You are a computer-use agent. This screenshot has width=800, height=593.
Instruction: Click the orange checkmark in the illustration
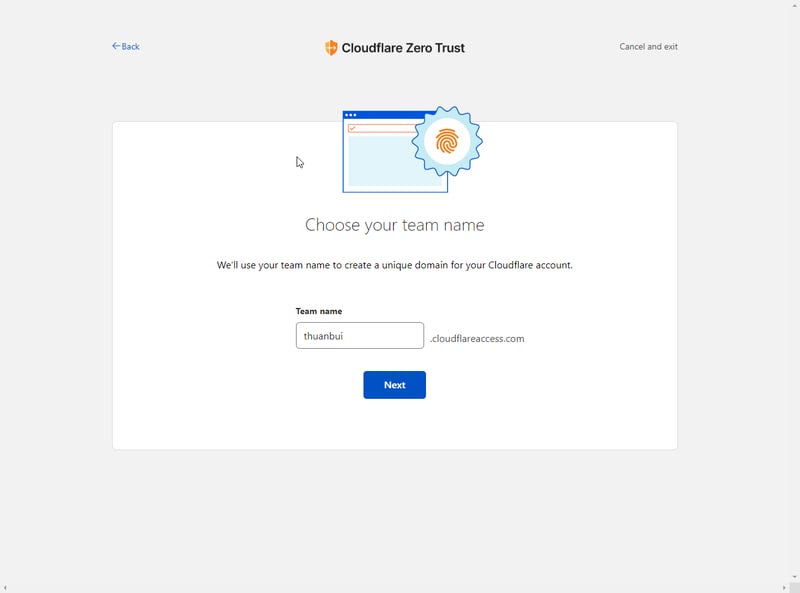(x=352, y=128)
